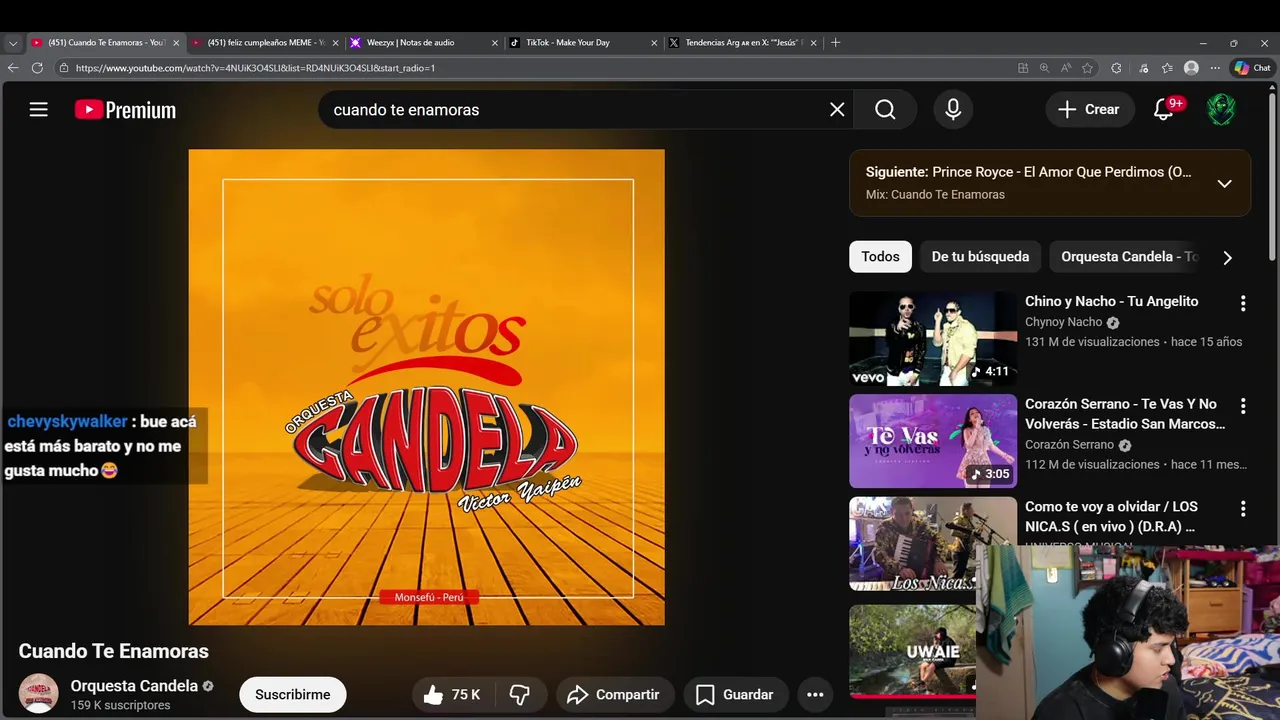Clear the search text with the X
This screenshot has width=1280, height=720.
click(x=837, y=110)
